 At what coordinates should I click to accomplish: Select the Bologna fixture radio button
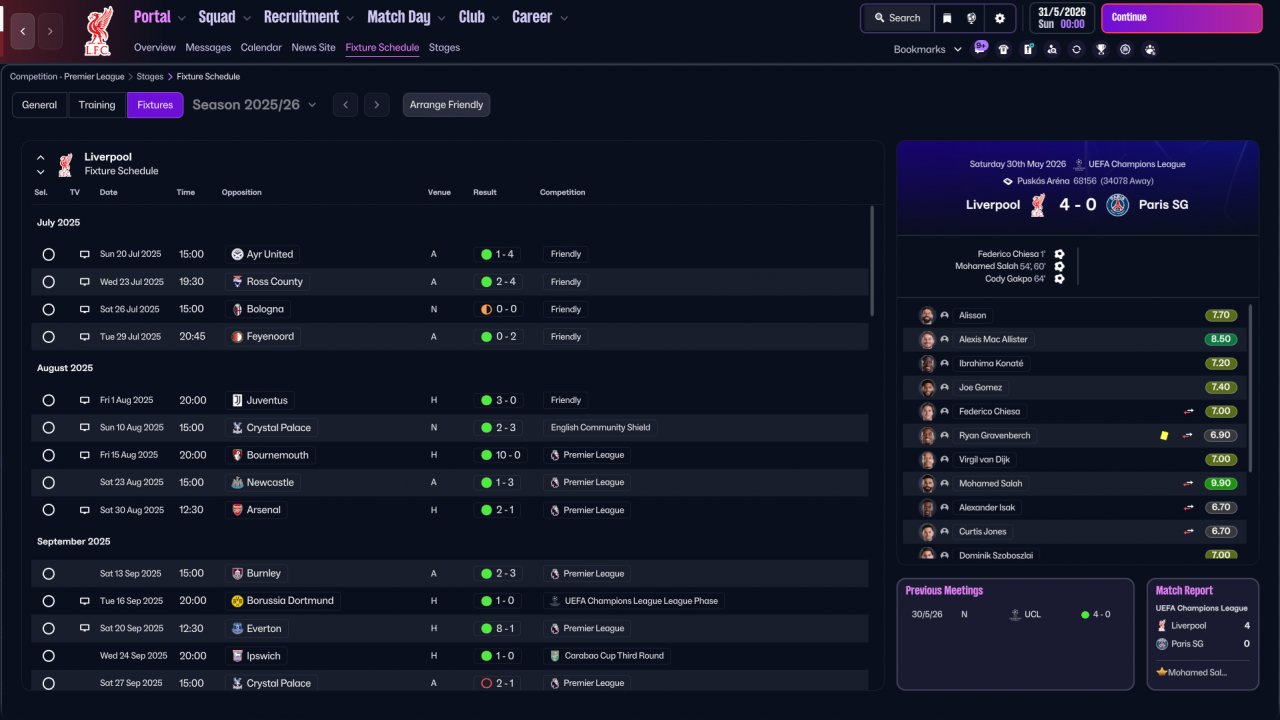coord(48,309)
